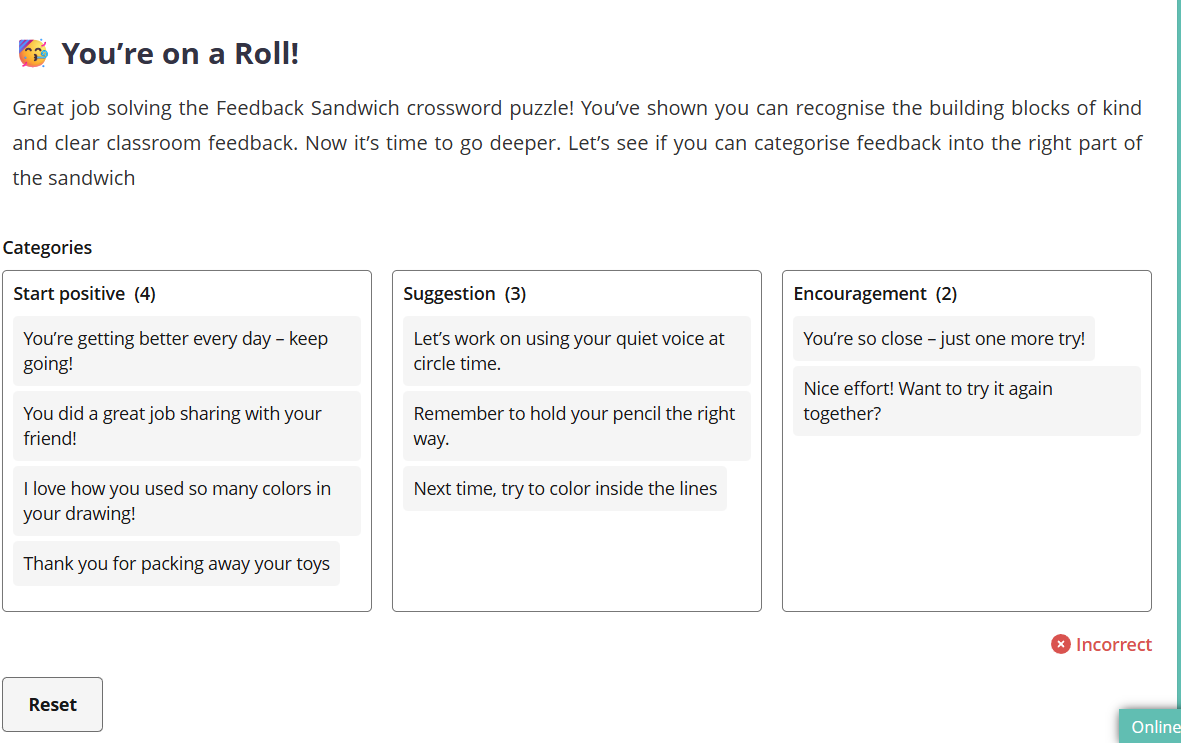Select "You're so close – just one more try!" card
1181x743 pixels.
[x=944, y=339]
